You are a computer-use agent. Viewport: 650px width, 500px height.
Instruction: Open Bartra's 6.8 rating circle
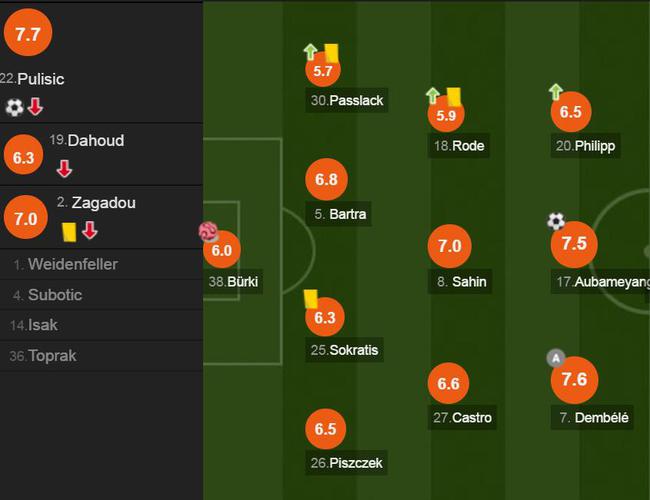pyautogui.click(x=326, y=180)
